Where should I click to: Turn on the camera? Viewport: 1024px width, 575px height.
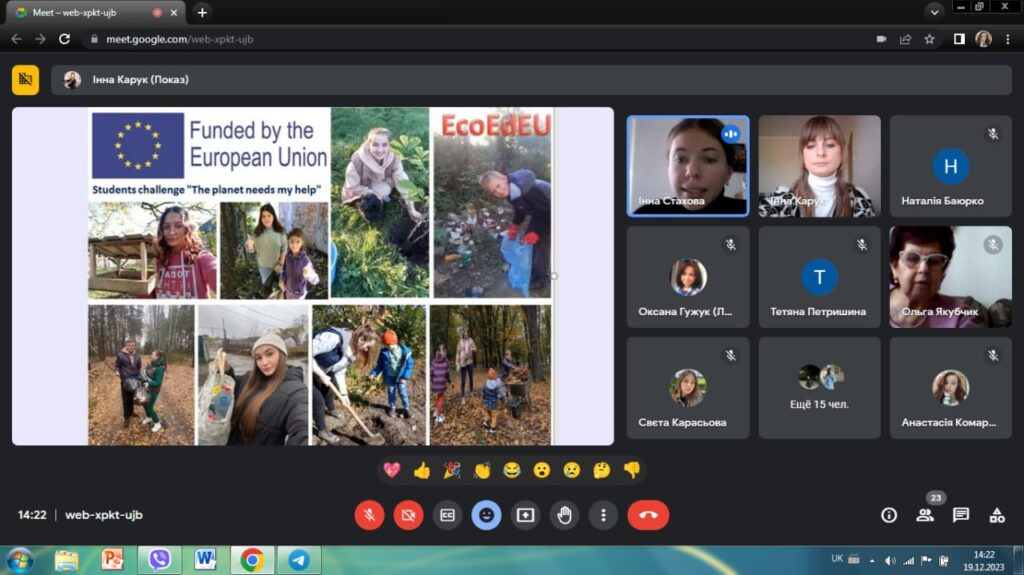pos(408,515)
